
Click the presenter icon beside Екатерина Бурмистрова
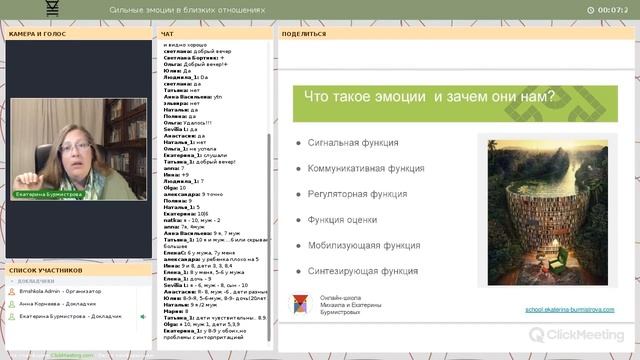coord(12,317)
